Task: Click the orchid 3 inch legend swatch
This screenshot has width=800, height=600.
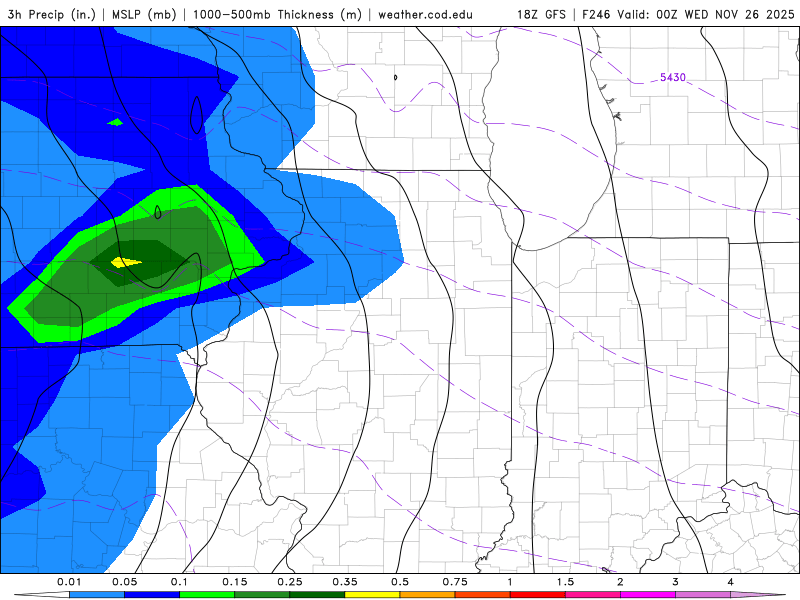Action: point(703,595)
